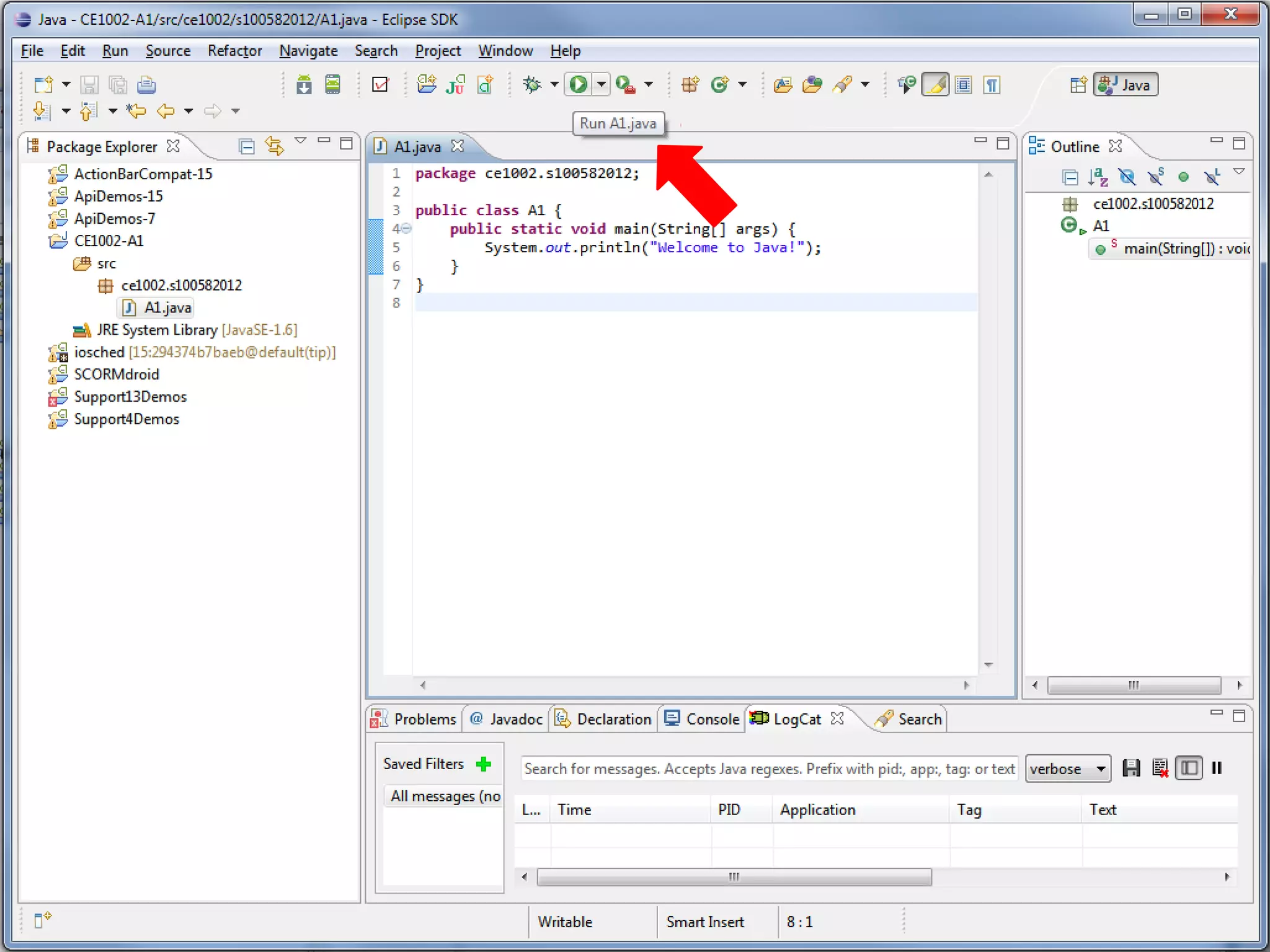Select All messages saved filter
The image size is (1270, 952).
coord(443,796)
